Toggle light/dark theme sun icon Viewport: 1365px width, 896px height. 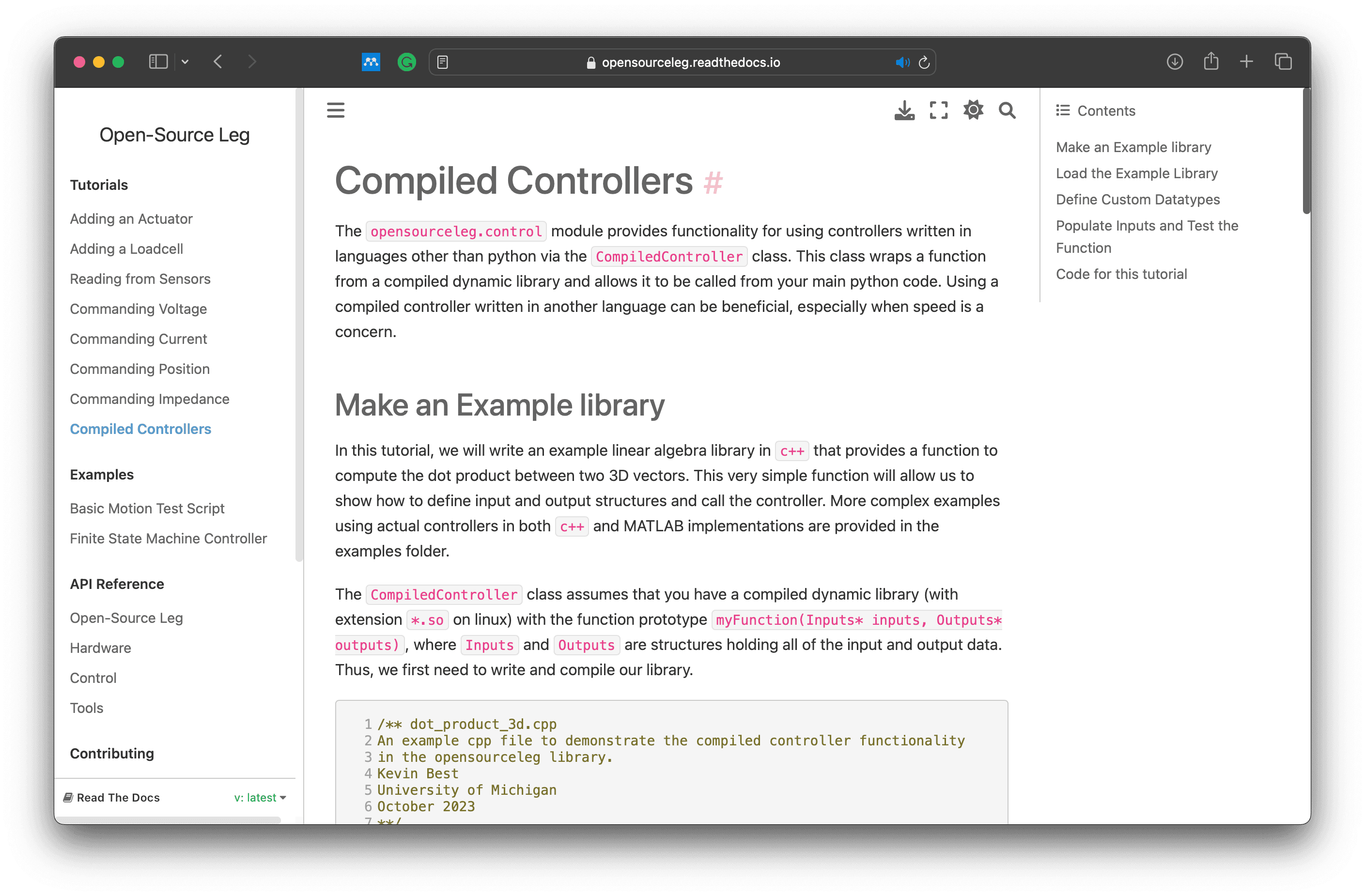[973, 109]
